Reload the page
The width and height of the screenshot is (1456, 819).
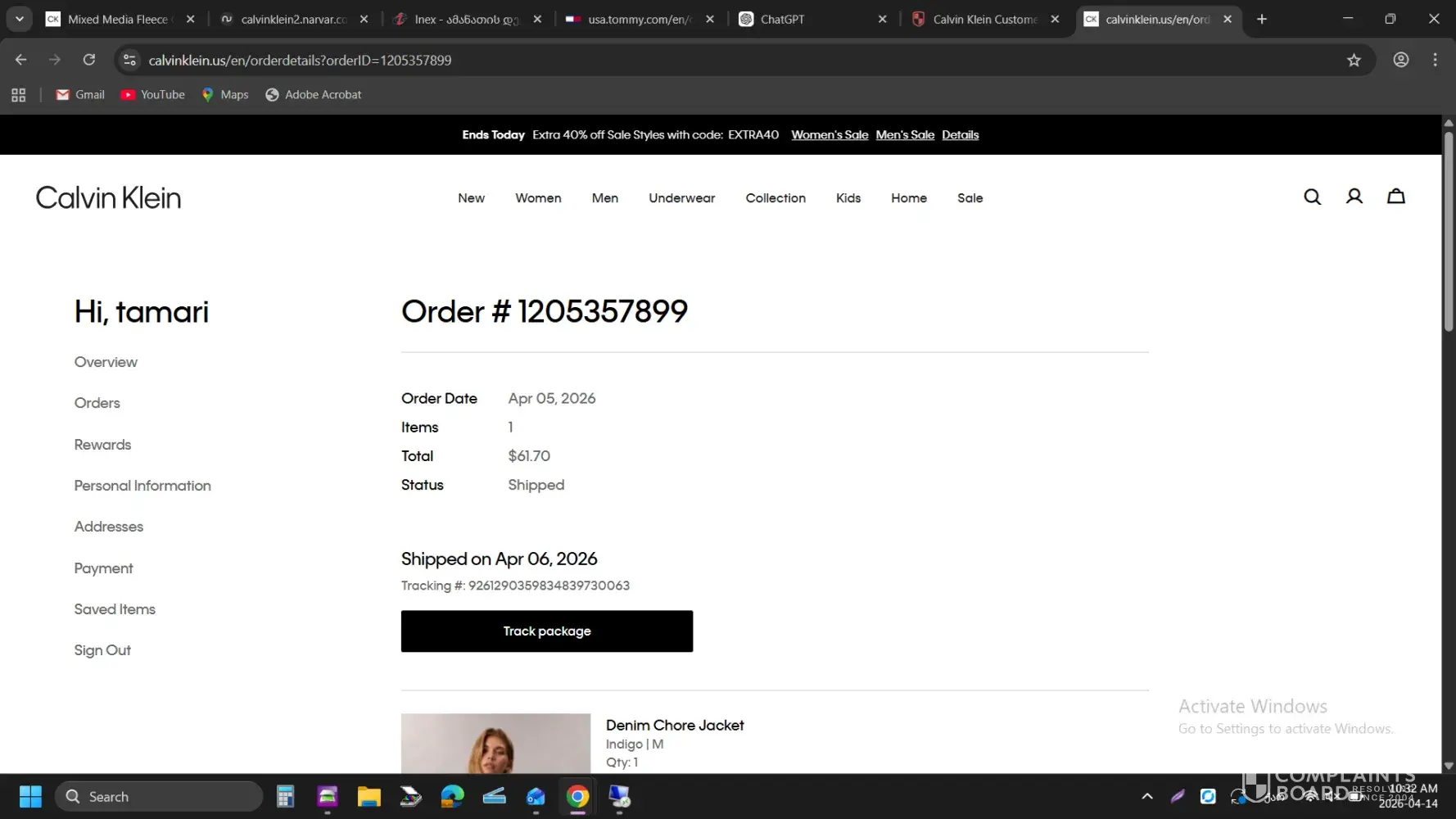click(x=89, y=60)
